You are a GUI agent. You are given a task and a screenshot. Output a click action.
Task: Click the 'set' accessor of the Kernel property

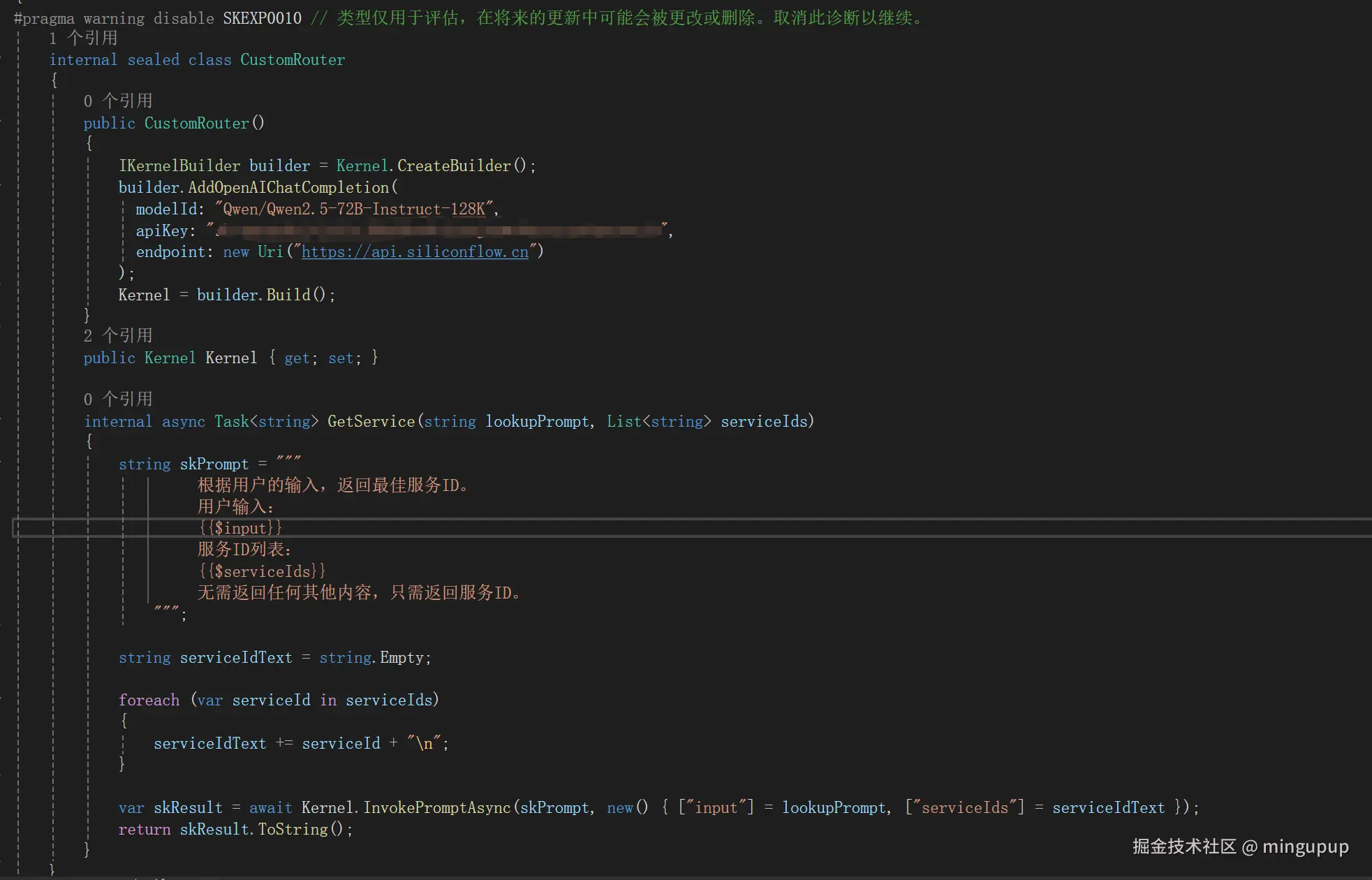(x=341, y=358)
